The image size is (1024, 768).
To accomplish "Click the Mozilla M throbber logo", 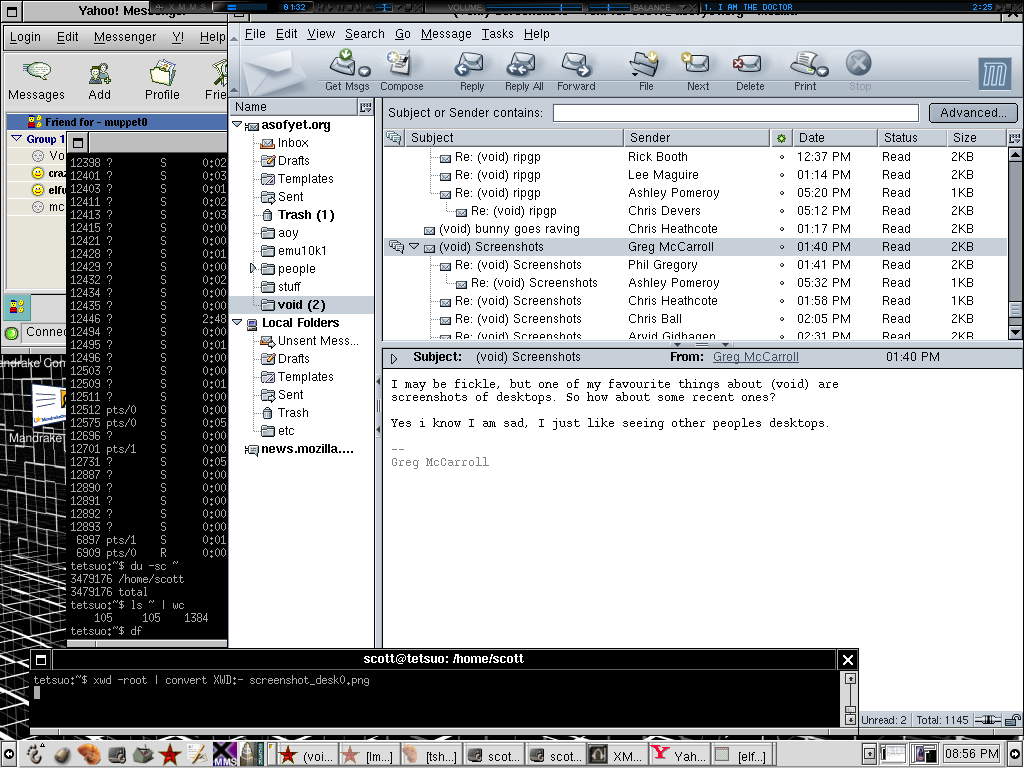I will [995, 73].
